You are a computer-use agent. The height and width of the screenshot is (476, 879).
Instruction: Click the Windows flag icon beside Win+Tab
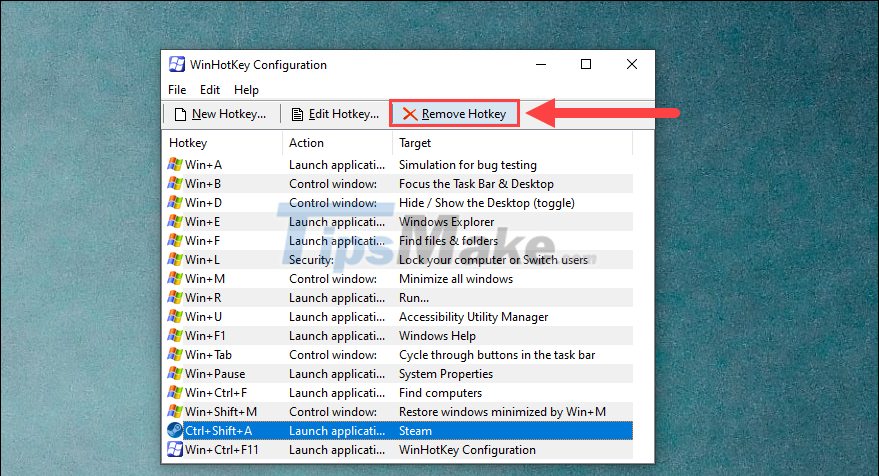click(x=175, y=355)
